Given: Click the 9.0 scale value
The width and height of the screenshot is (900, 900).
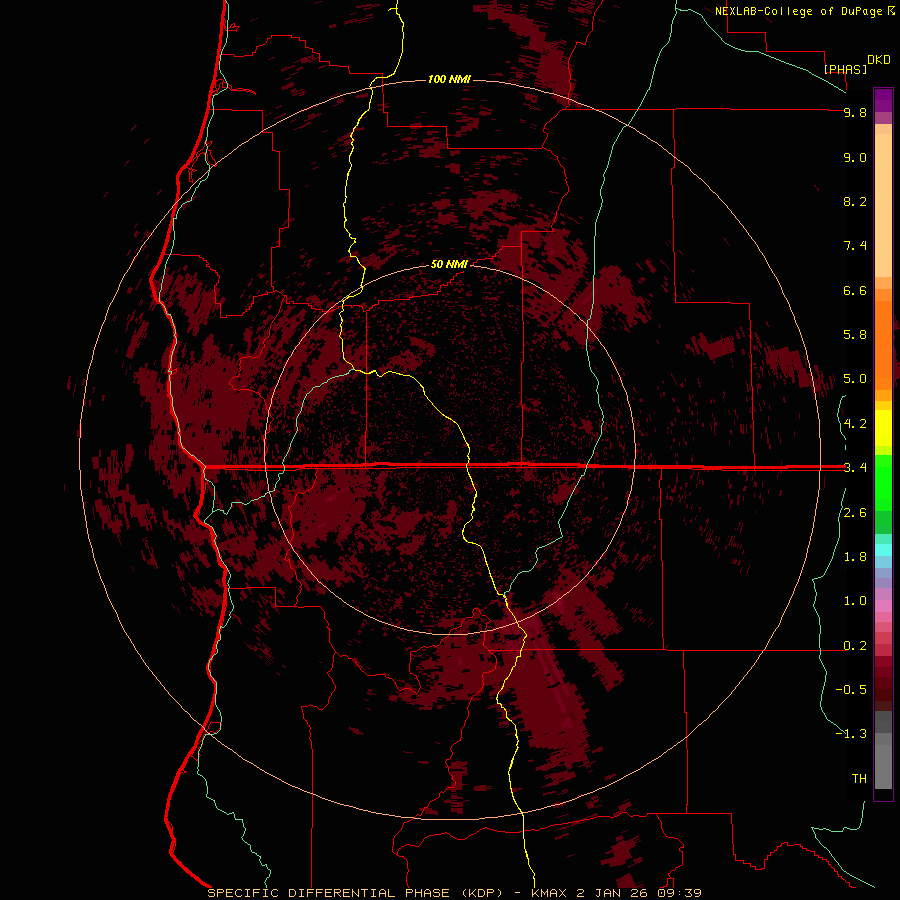Looking at the screenshot, I should (x=855, y=157).
